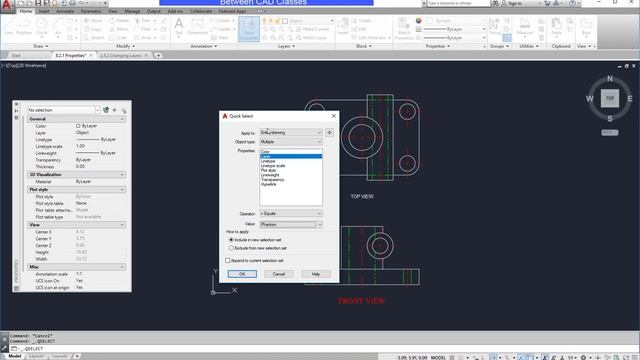Click the keyword search box

tap(458, 3)
